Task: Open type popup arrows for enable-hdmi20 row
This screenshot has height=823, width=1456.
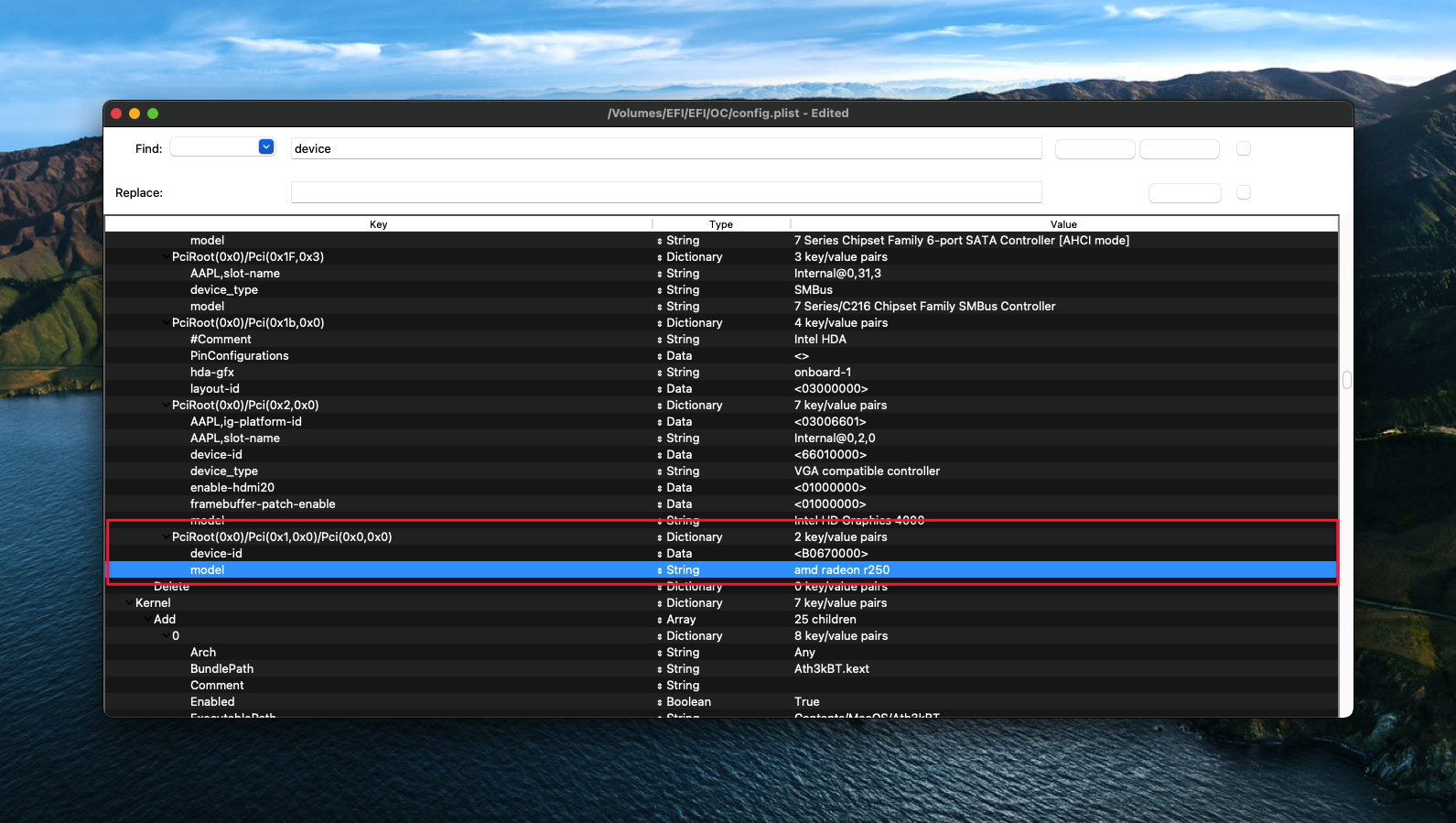Action: tap(660, 488)
